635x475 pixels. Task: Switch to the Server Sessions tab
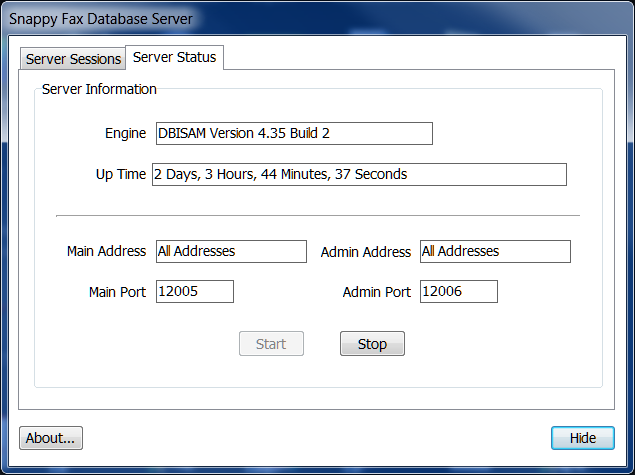(x=73, y=59)
